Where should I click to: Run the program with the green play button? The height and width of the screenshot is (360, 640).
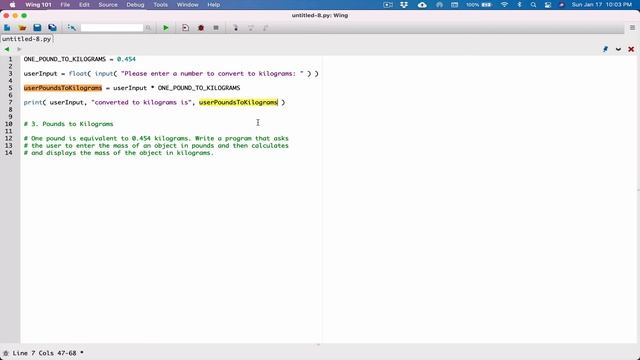tap(166, 28)
